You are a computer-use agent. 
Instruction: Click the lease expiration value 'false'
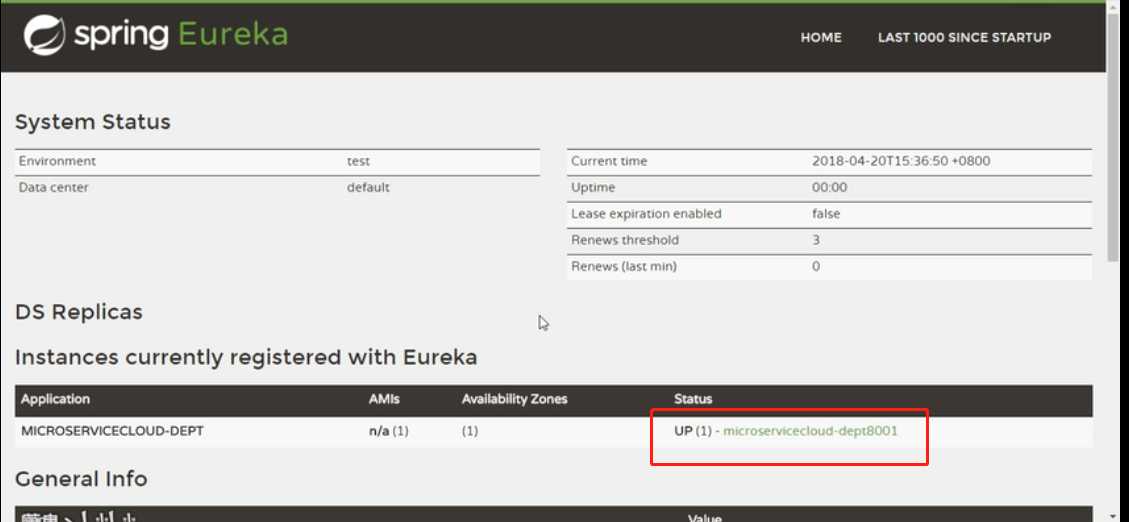(x=826, y=214)
